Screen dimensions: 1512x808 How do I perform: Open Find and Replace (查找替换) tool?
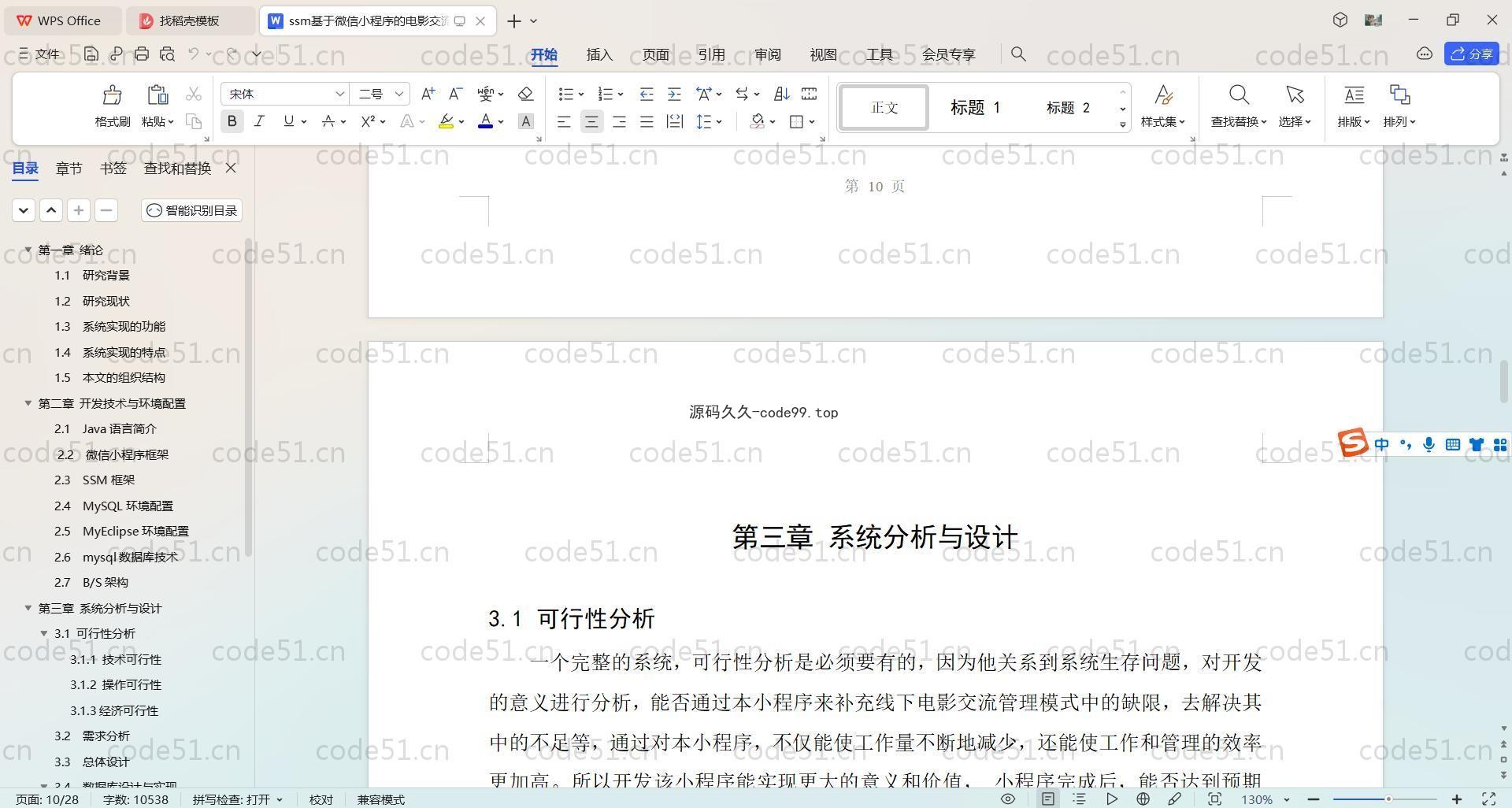pyautogui.click(x=1239, y=106)
